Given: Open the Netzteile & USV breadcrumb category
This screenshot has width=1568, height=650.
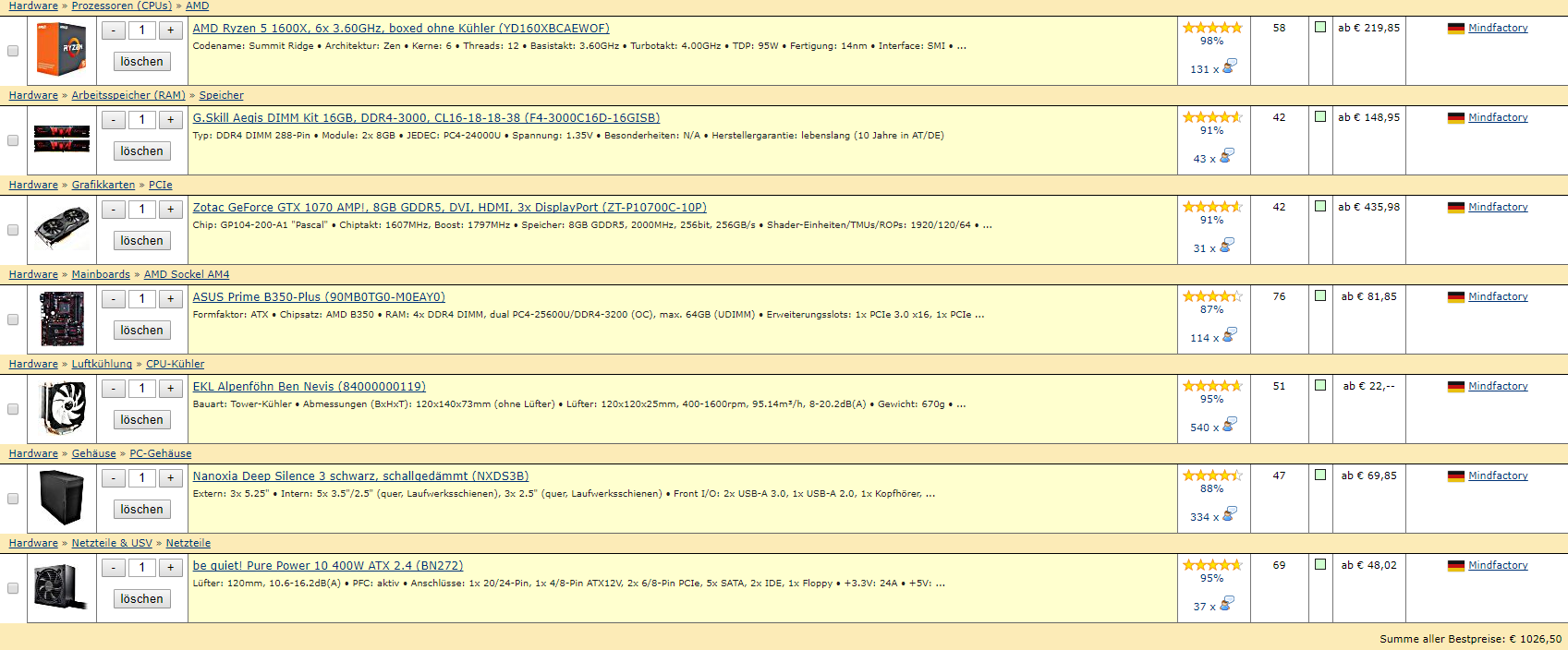Looking at the screenshot, I should 112,543.
